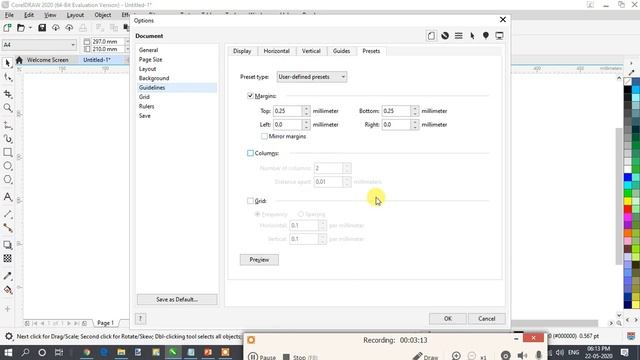Viewport: 640px width, 360px height.
Task: Select the Ellipse tool in toolbox
Action: [8, 166]
